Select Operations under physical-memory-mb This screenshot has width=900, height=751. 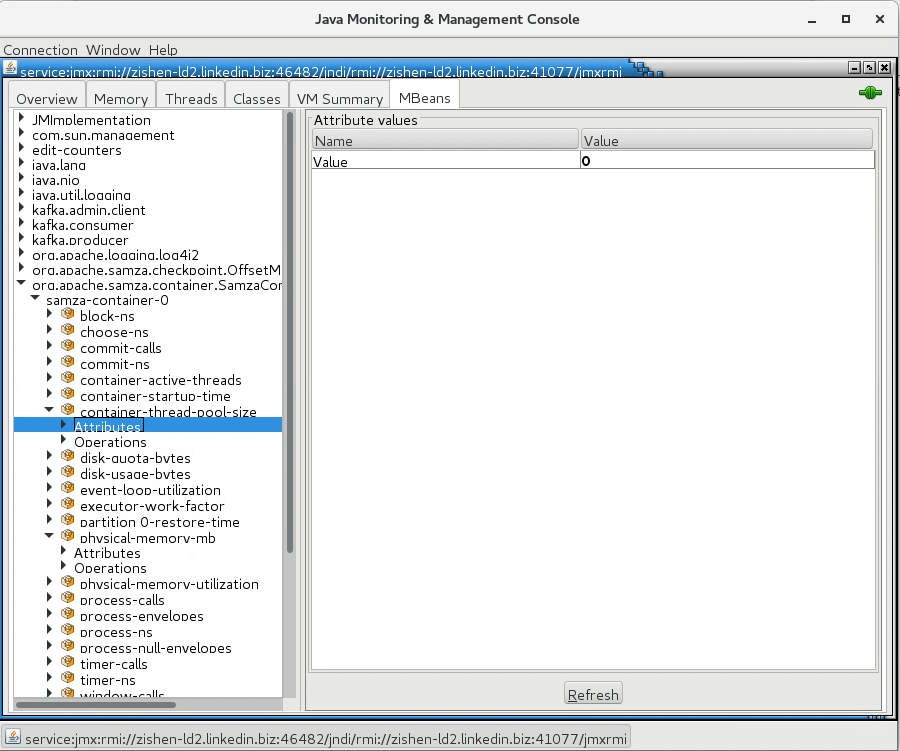tap(110, 568)
